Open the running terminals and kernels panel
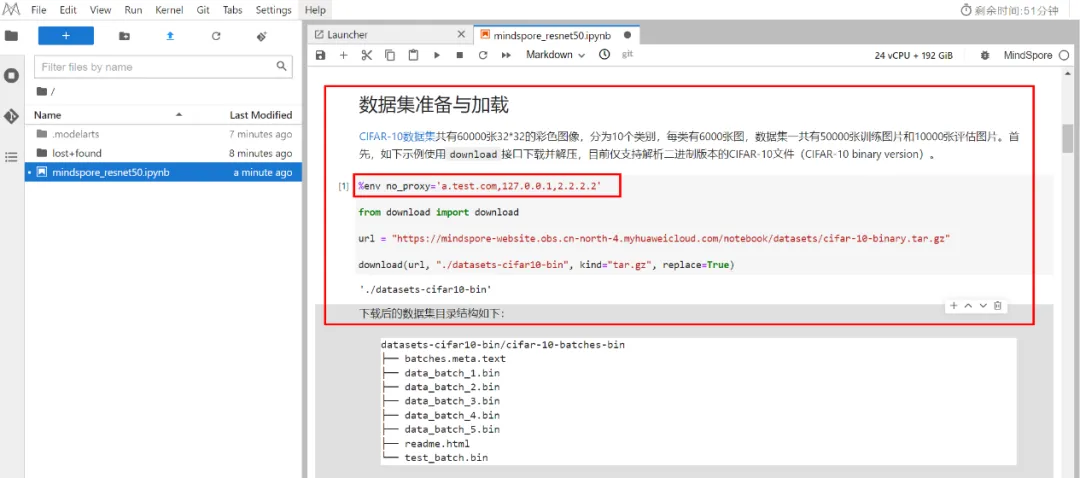 (x=12, y=76)
